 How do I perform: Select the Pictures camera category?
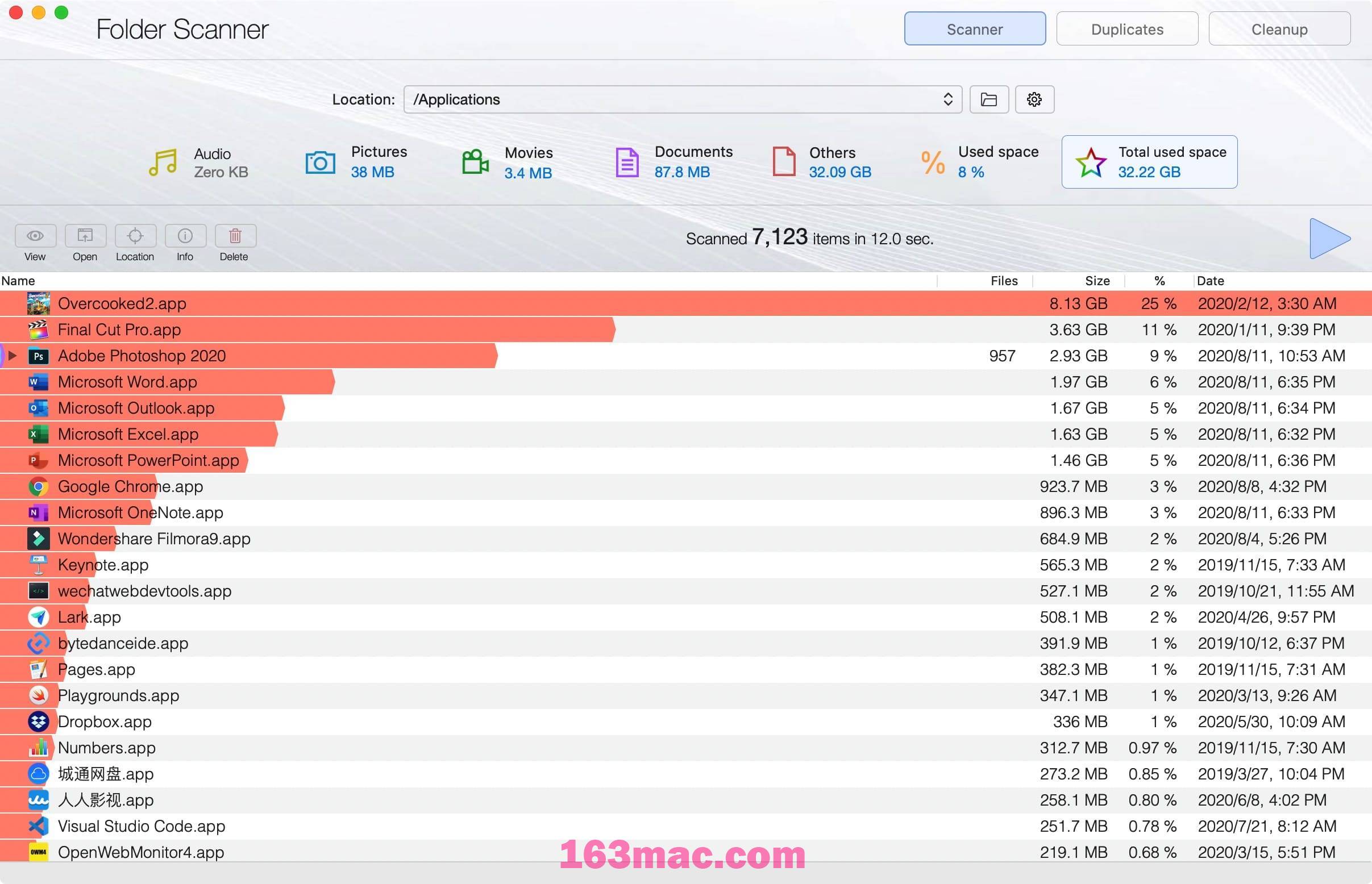point(320,162)
